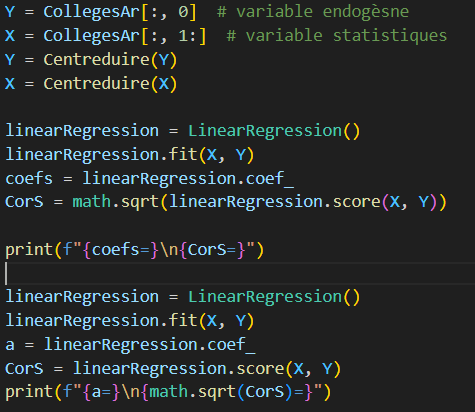Place cursor on 'X = Centreduire(X)' line
This screenshot has height=412, width=475.
(91, 84)
